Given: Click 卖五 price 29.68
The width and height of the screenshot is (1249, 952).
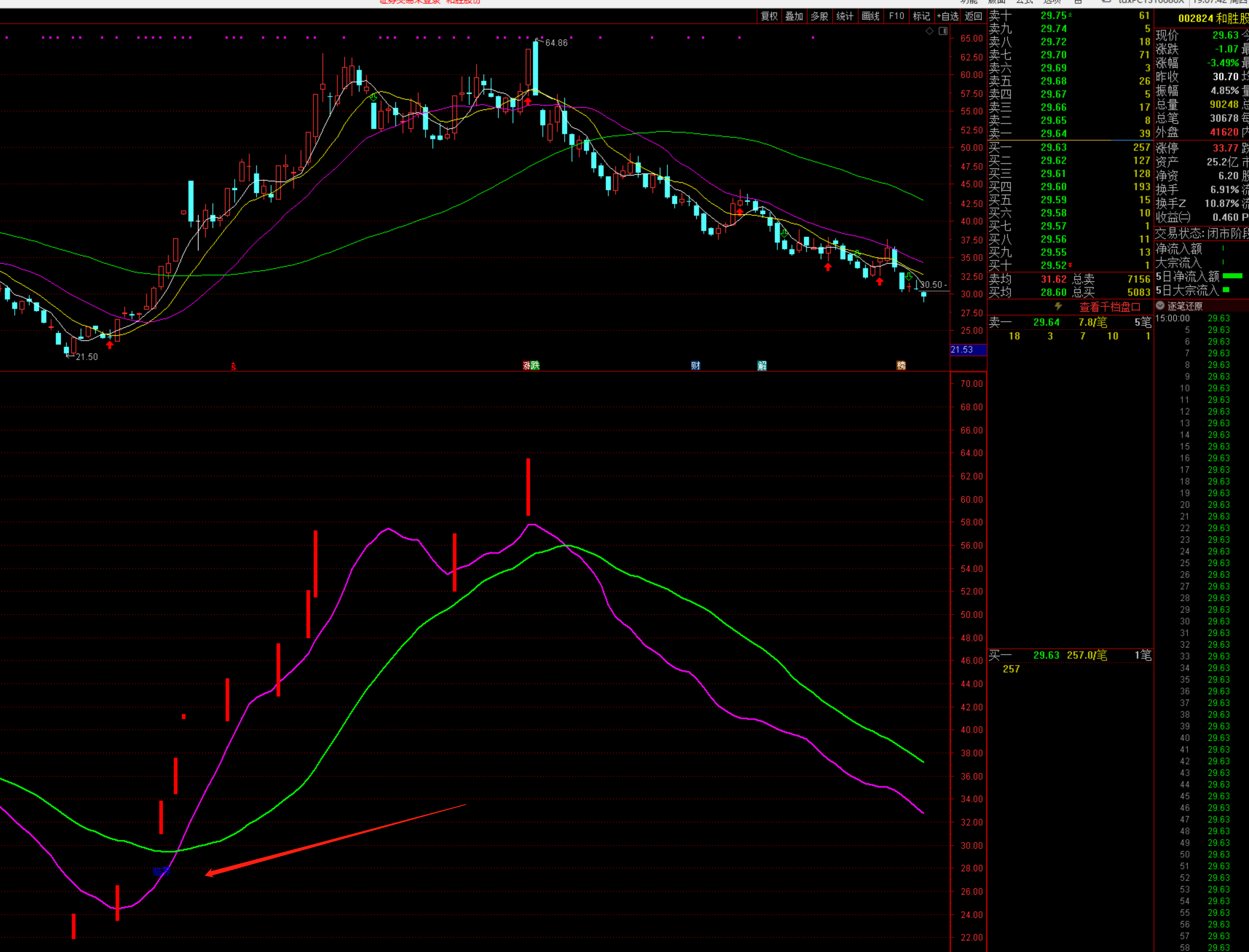Looking at the screenshot, I should tap(1054, 81).
